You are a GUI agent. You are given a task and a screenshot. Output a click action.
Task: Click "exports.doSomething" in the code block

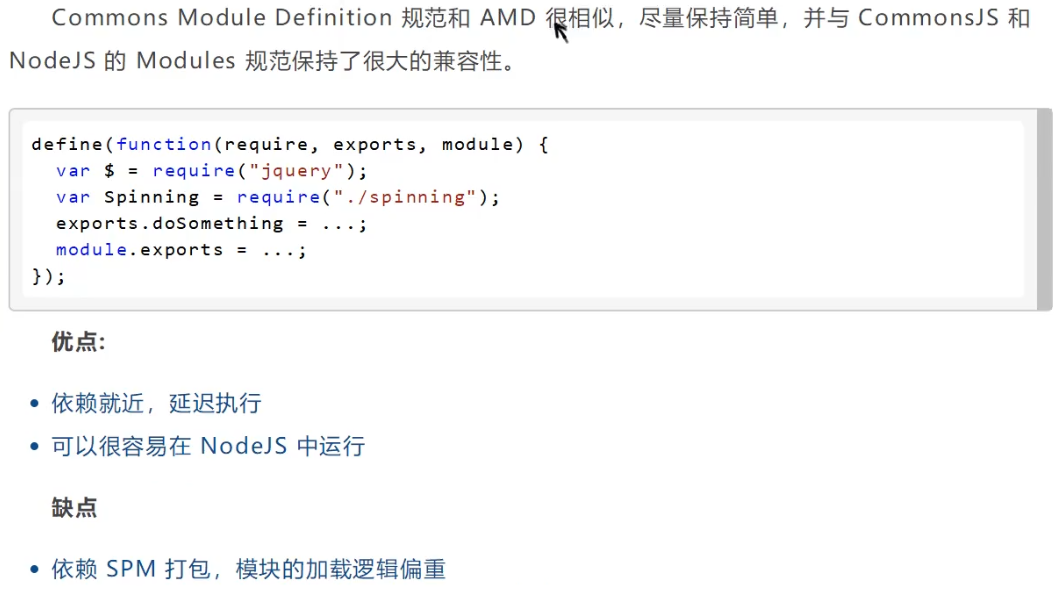170,223
